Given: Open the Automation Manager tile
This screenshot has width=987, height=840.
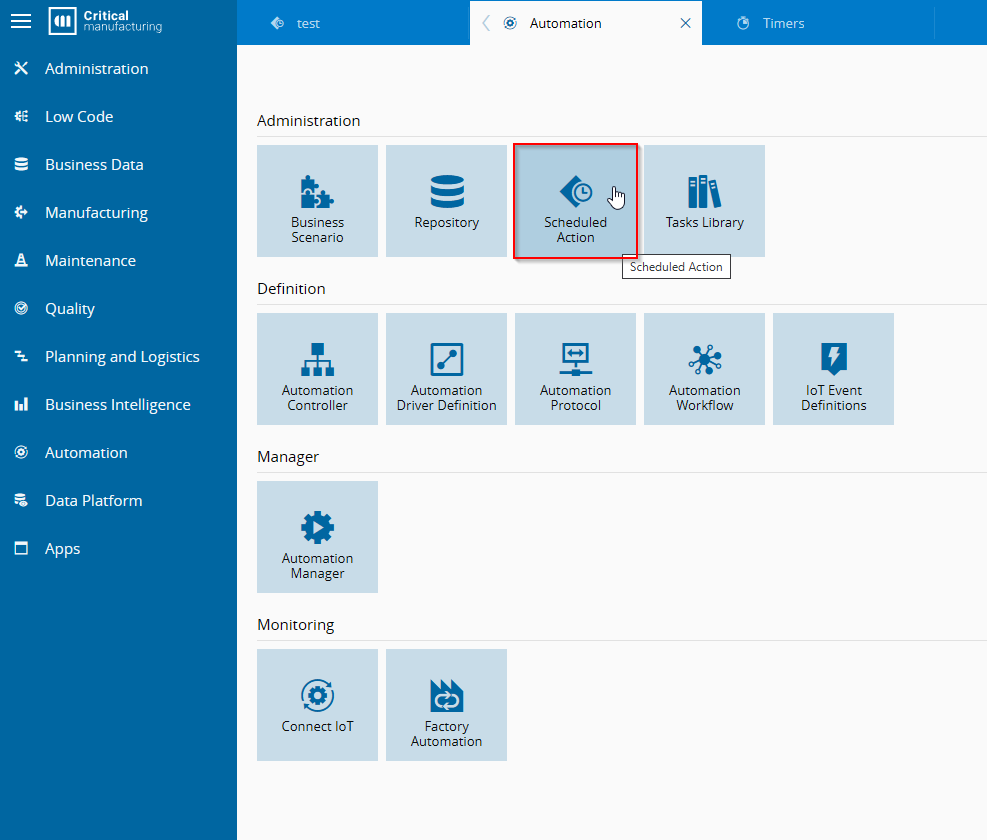Looking at the screenshot, I should point(317,537).
